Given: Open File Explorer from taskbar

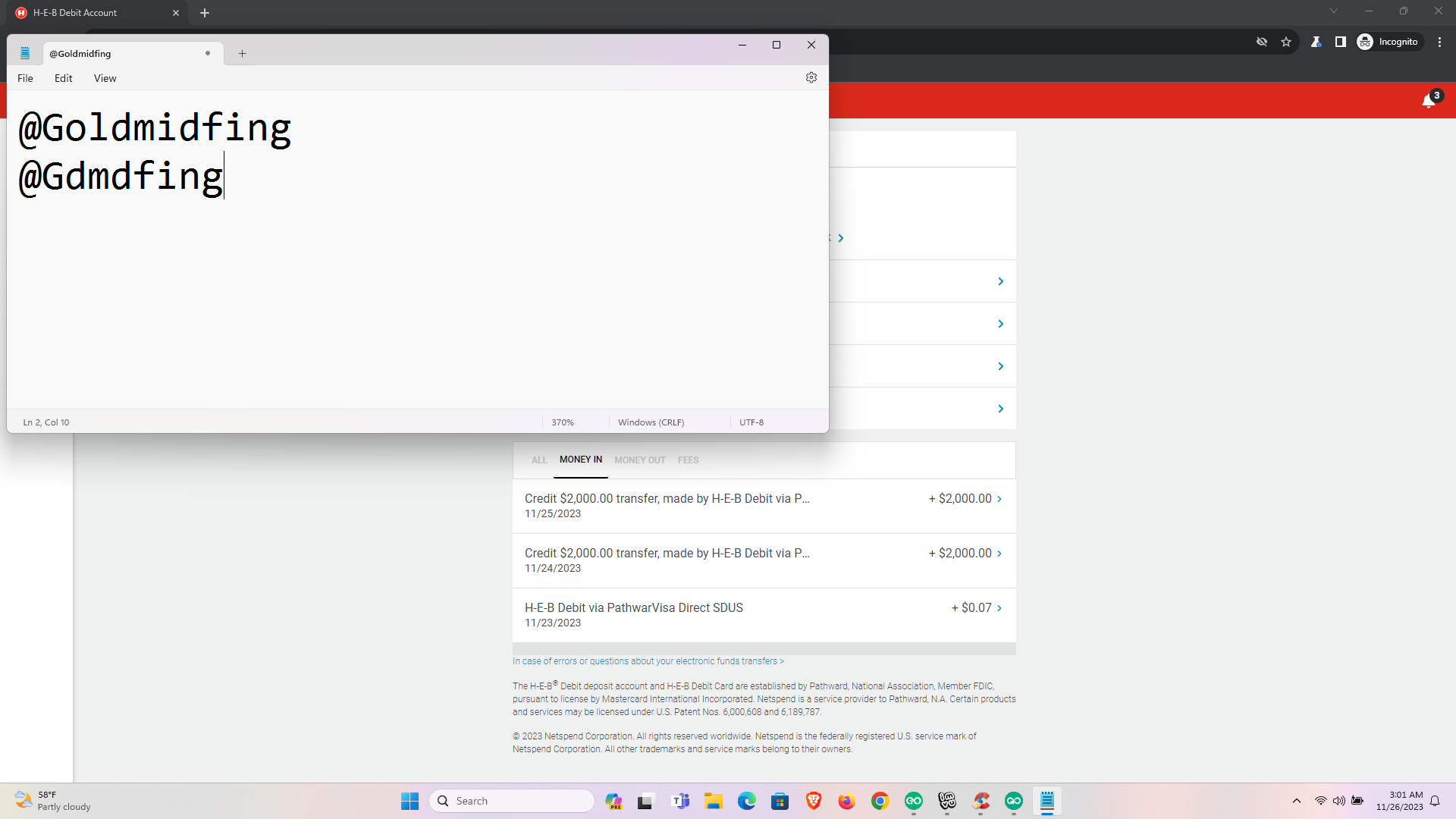Looking at the screenshot, I should pos(714,801).
